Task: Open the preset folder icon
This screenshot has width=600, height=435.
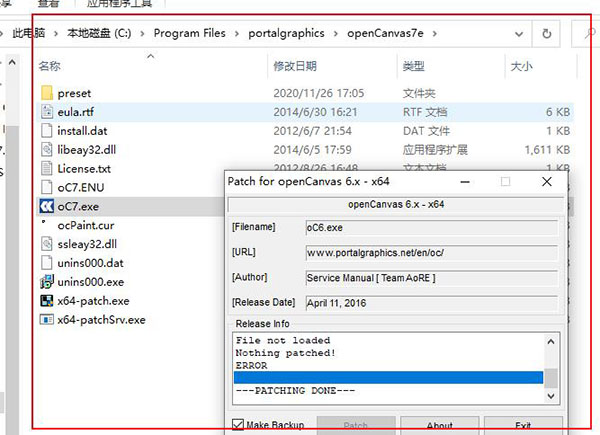Action: pyautogui.click(x=46, y=93)
